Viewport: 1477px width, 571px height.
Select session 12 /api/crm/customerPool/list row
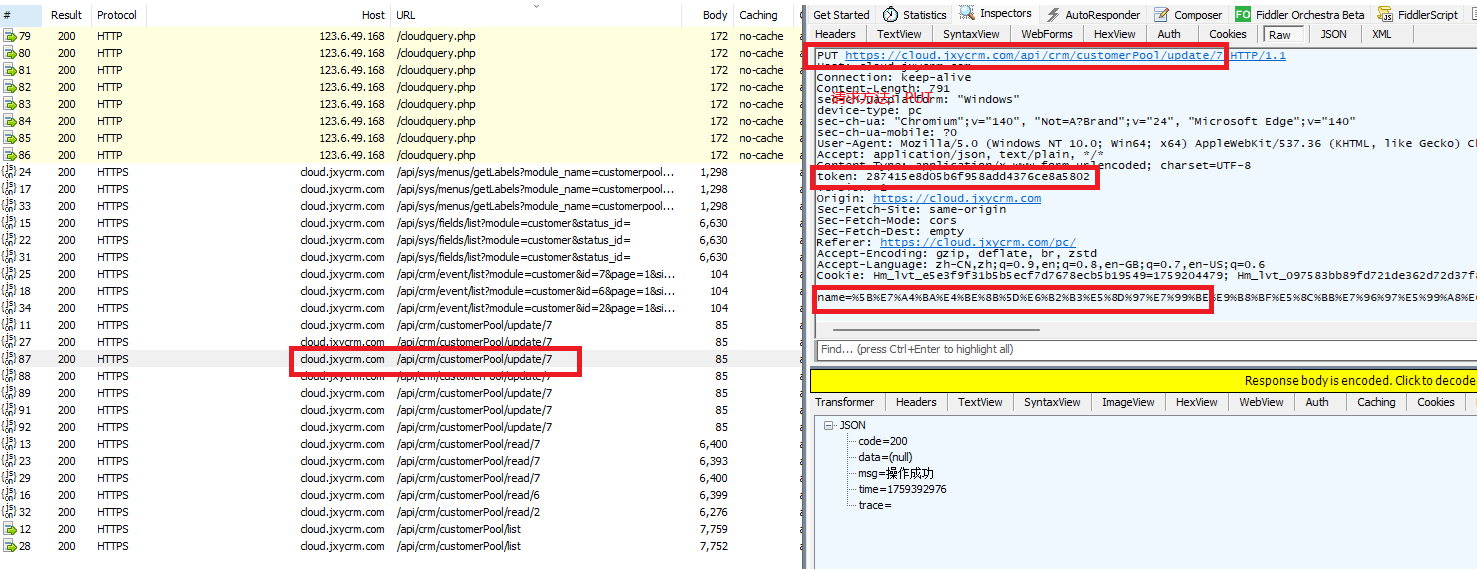pyautogui.click(x=400, y=529)
